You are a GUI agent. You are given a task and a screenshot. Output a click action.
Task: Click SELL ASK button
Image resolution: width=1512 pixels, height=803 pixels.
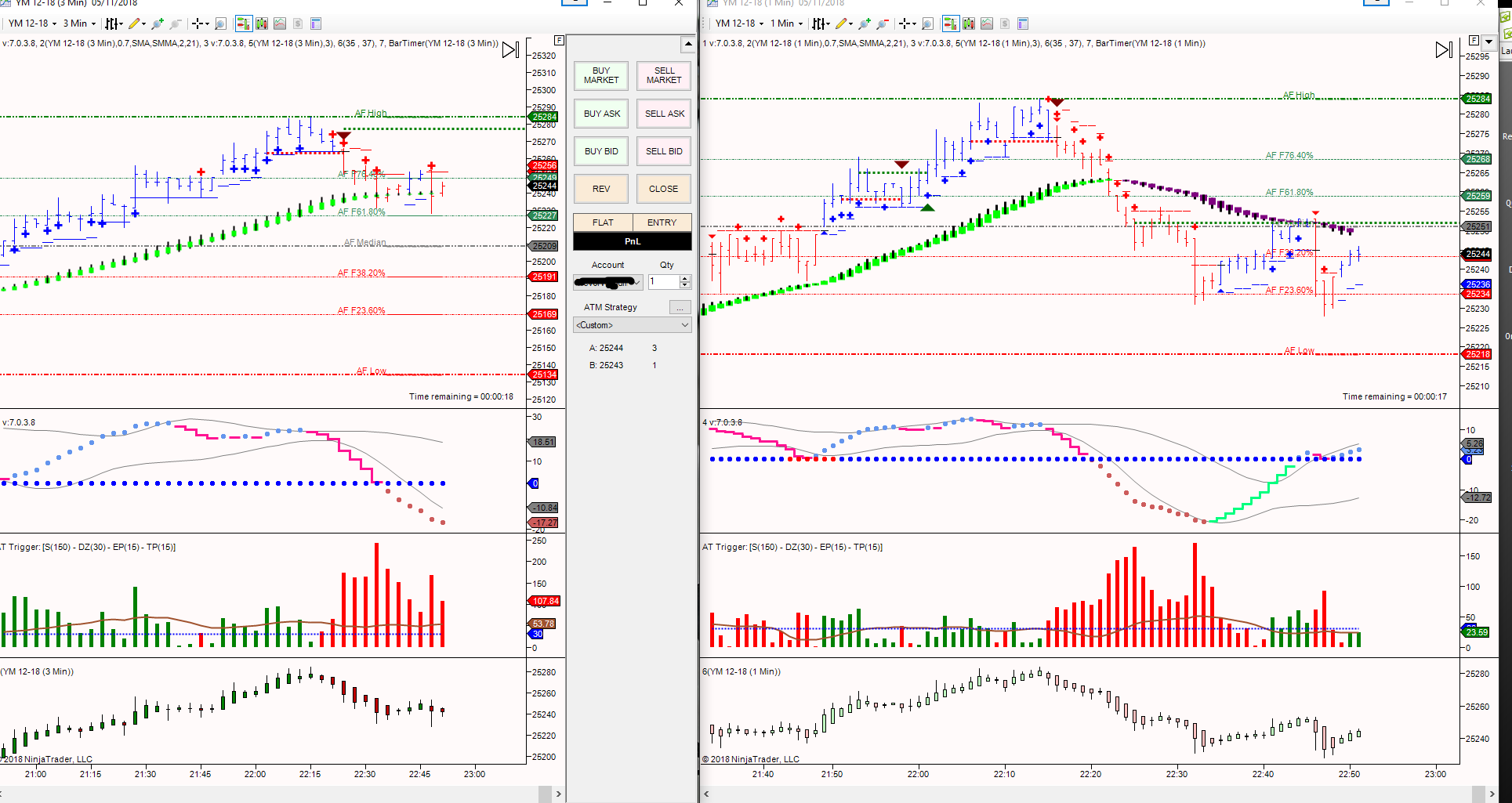[664, 114]
